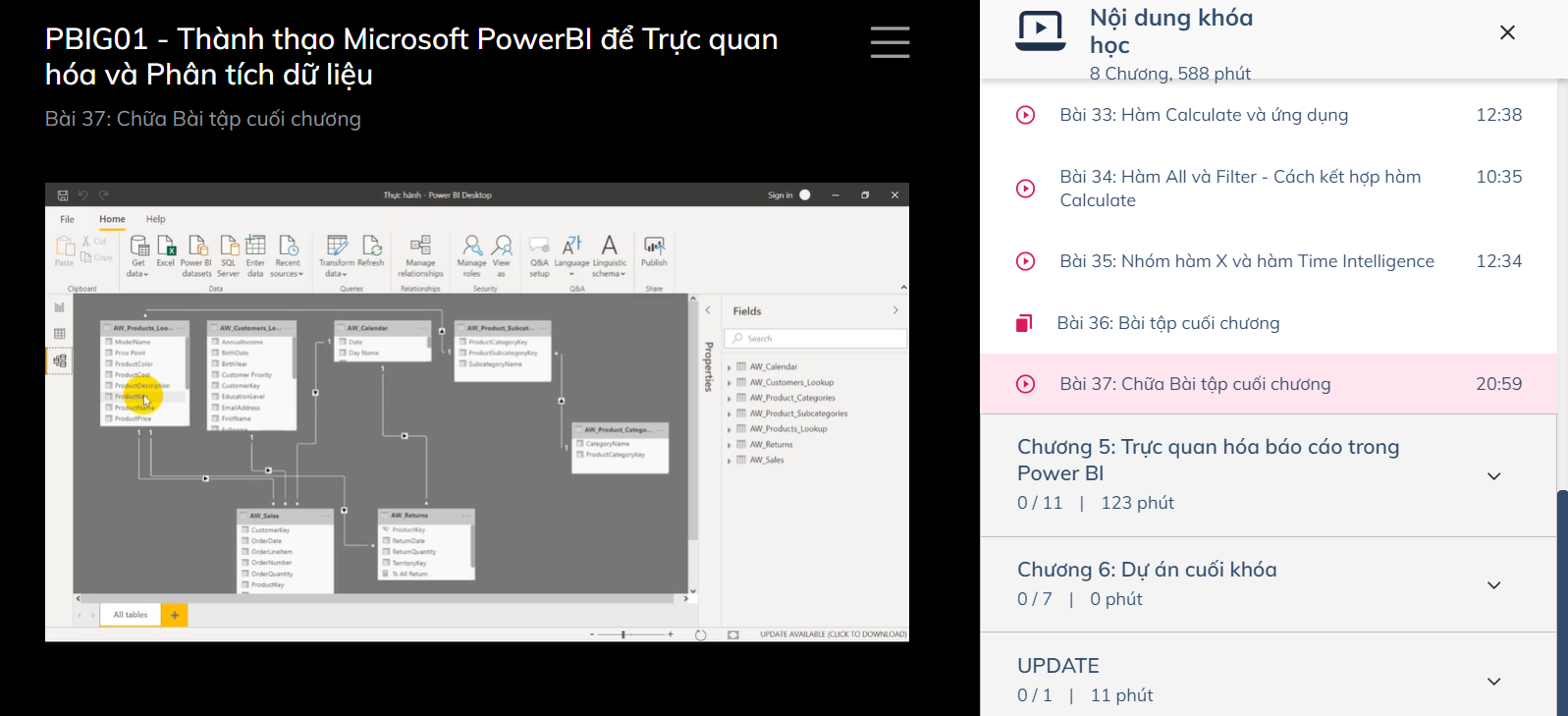1568x716 pixels.
Task: Expand AW_Returns in the Fields pane
Action: pos(730,445)
